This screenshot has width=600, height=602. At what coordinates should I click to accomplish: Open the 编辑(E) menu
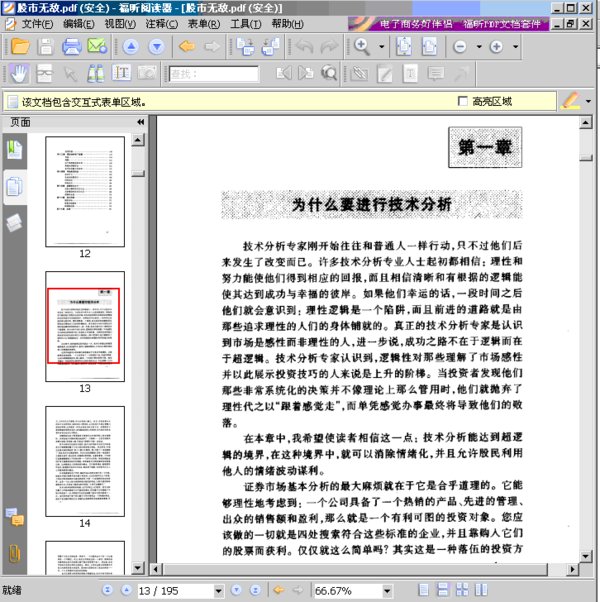(79, 24)
